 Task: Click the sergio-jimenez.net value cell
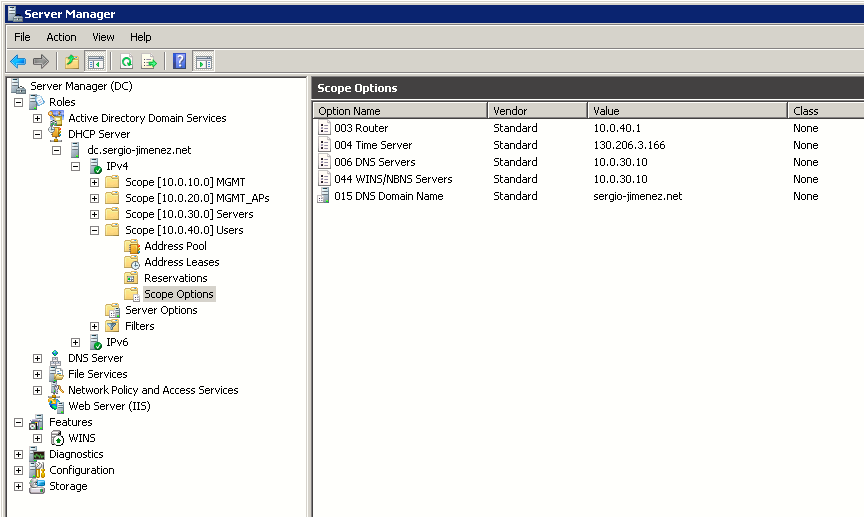click(638, 196)
